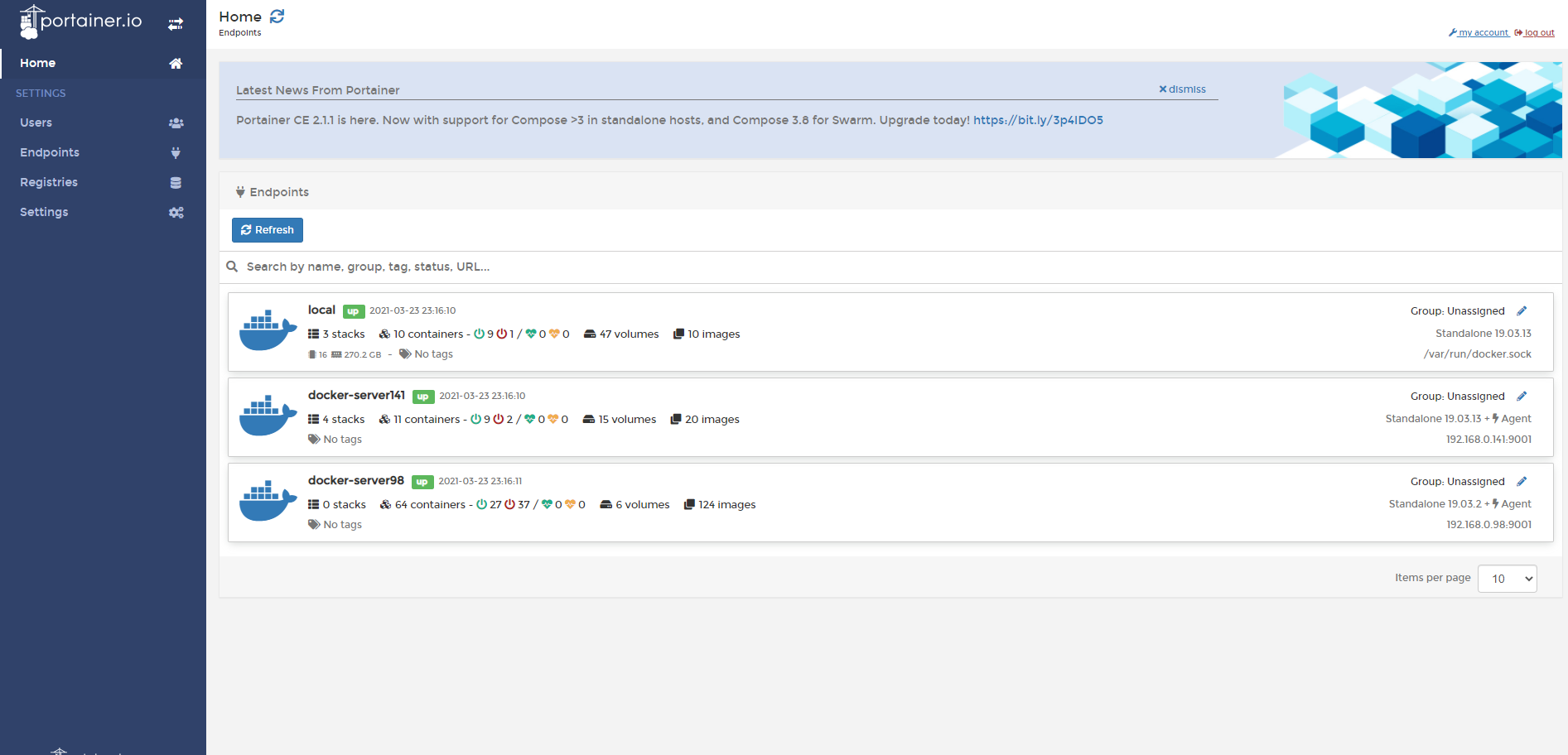Click the Home house icon in sidebar
1568x755 pixels.
[176, 64]
